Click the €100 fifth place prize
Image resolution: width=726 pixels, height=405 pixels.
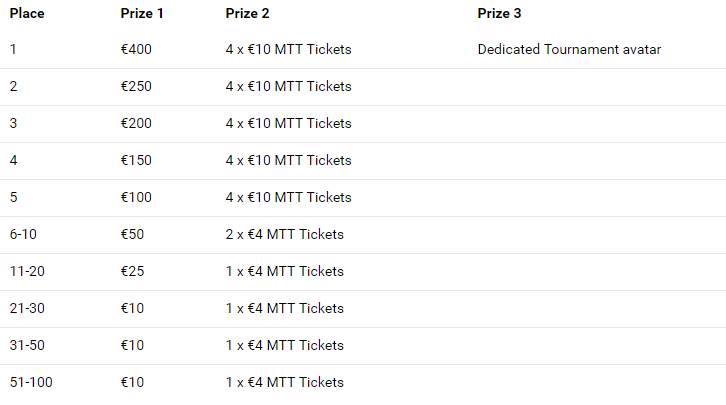136,198
